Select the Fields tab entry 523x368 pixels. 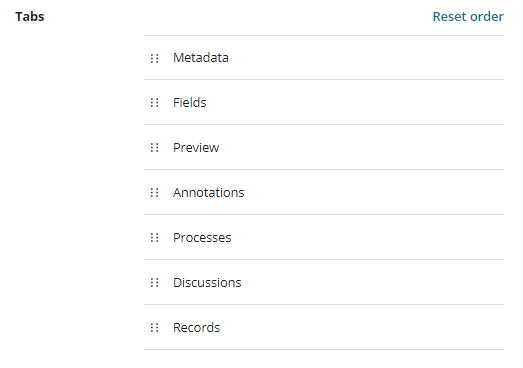coord(189,103)
